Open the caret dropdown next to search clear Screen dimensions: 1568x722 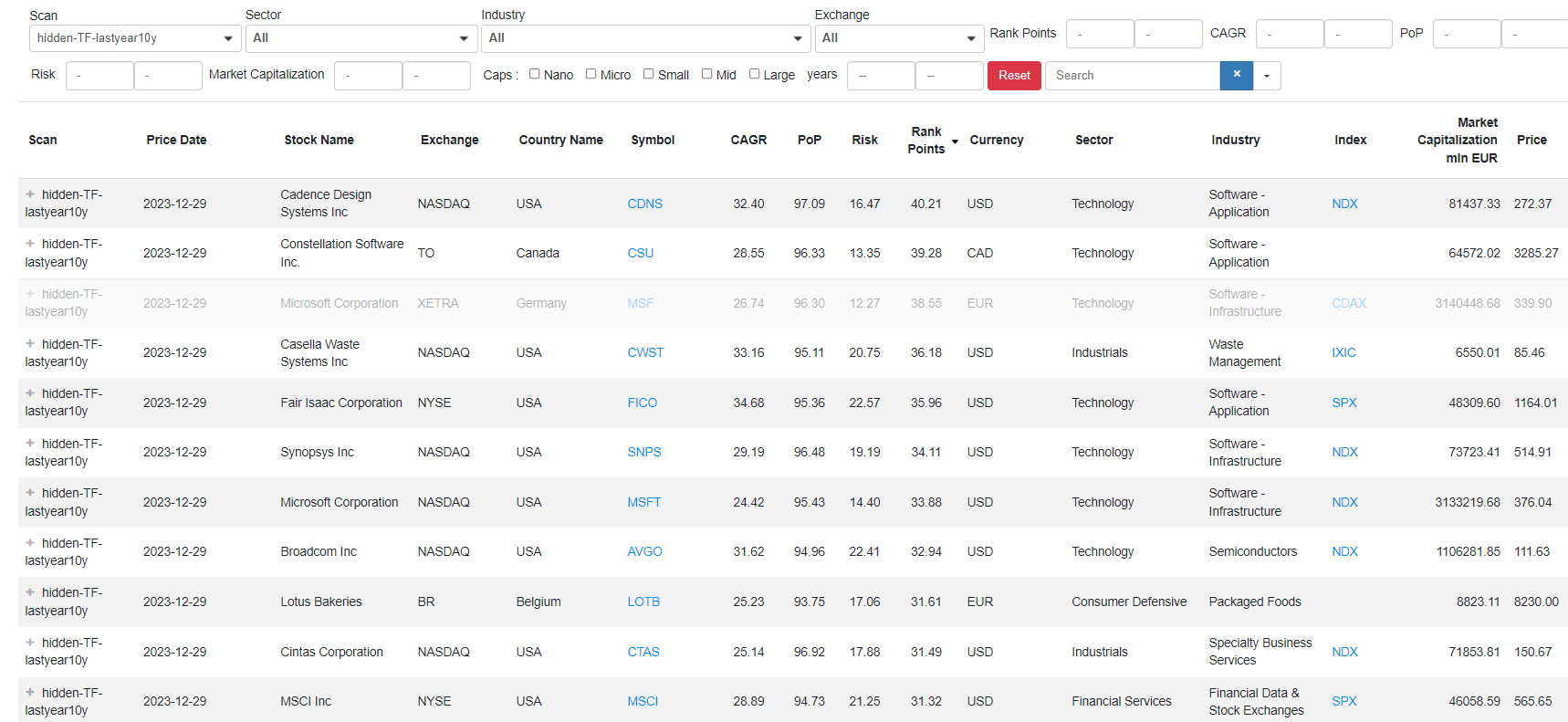(1267, 76)
